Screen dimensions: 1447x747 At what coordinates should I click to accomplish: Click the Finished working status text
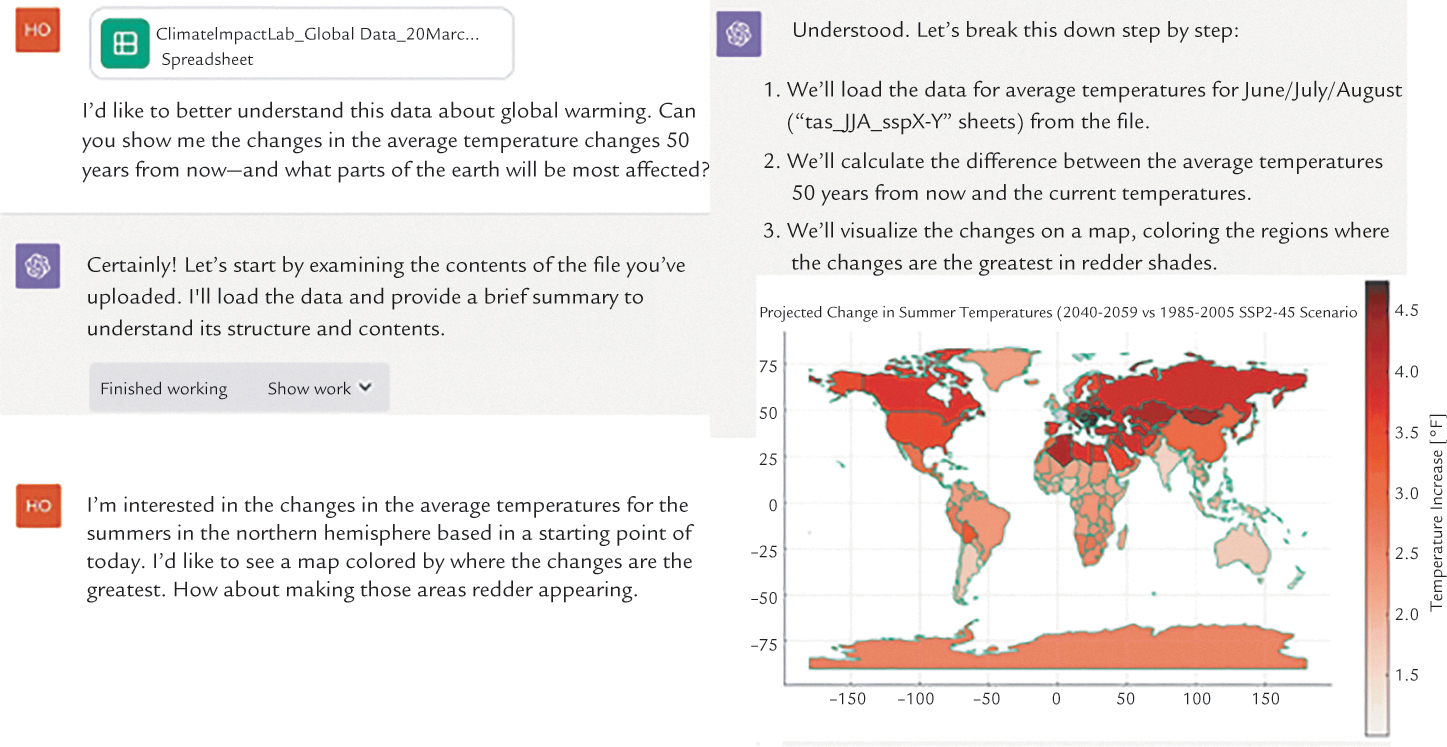click(163, 389)
